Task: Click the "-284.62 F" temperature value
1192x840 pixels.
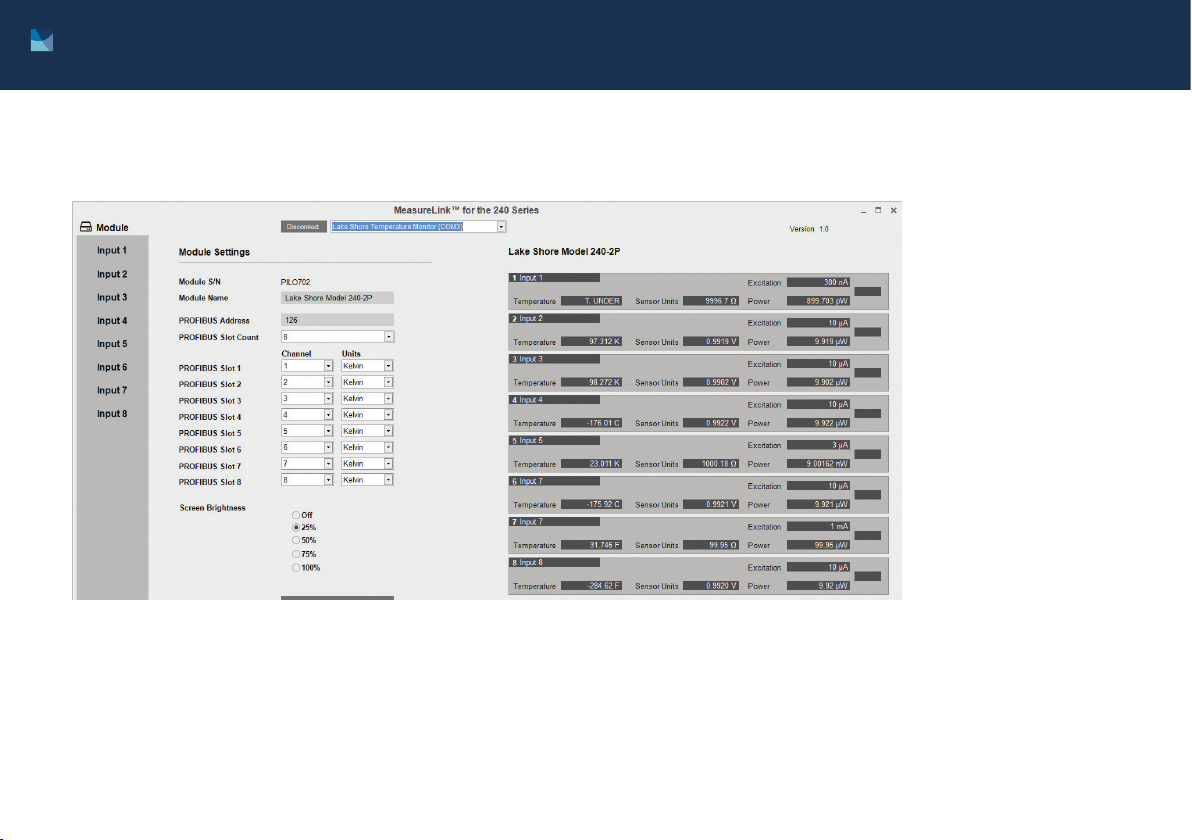Action: coord(591,586)
